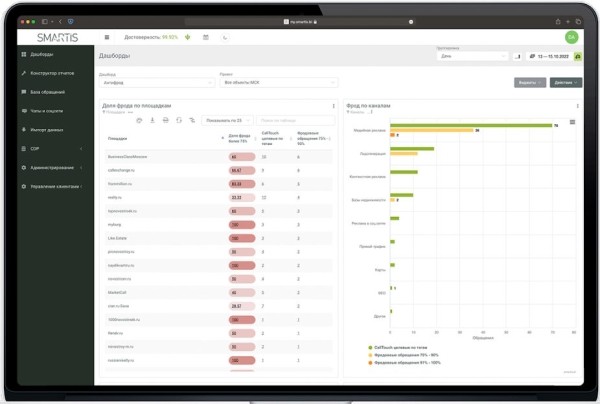Open chart hamburger menu in Фрод по каналам
Viewport: 600px width, 404px height.
pos(572,121)
